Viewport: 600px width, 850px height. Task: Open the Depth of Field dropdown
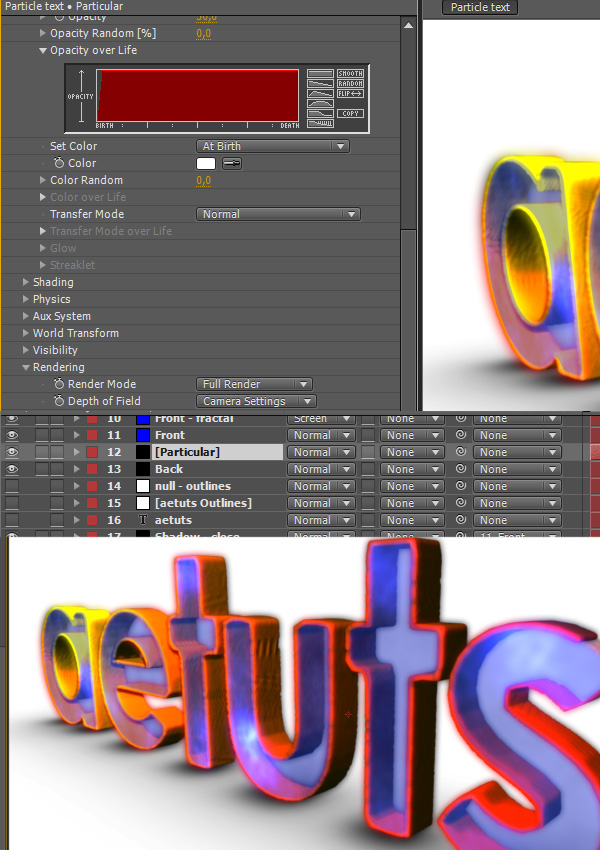[256, 401]
